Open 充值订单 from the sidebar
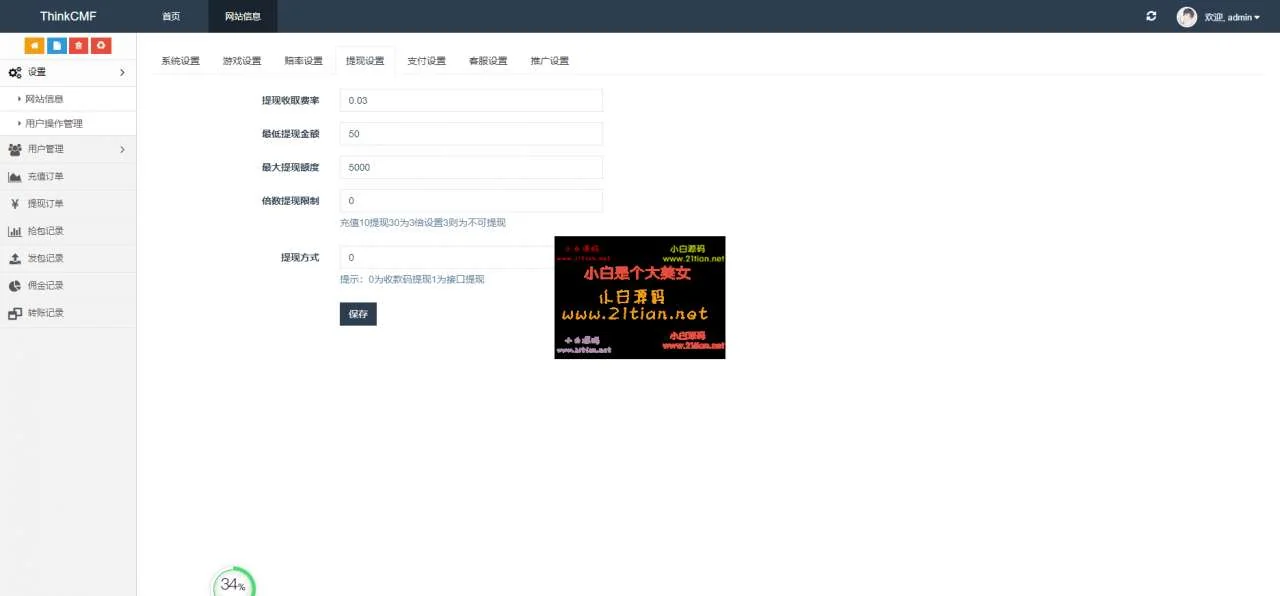Image resolution: width=1280 pixels, height=596 pixels. 45,177
